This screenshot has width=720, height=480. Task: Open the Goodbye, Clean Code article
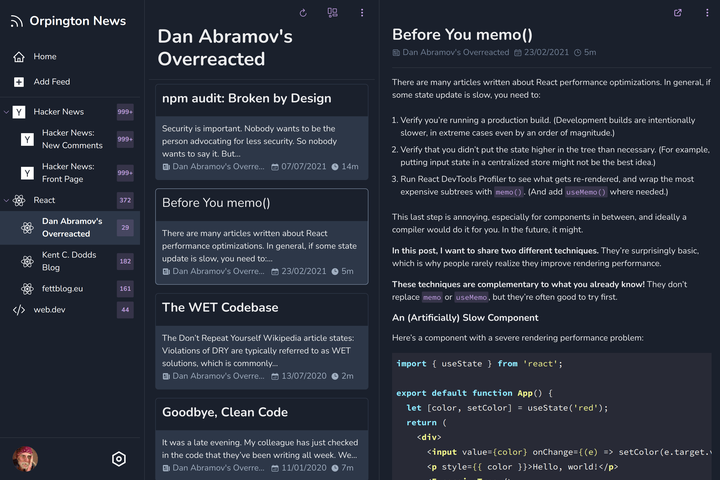point(262,439)
